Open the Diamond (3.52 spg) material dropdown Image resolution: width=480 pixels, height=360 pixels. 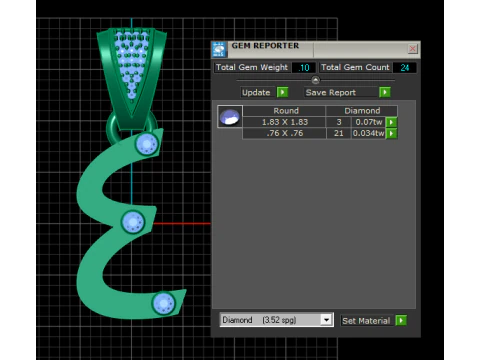point(327,320)
